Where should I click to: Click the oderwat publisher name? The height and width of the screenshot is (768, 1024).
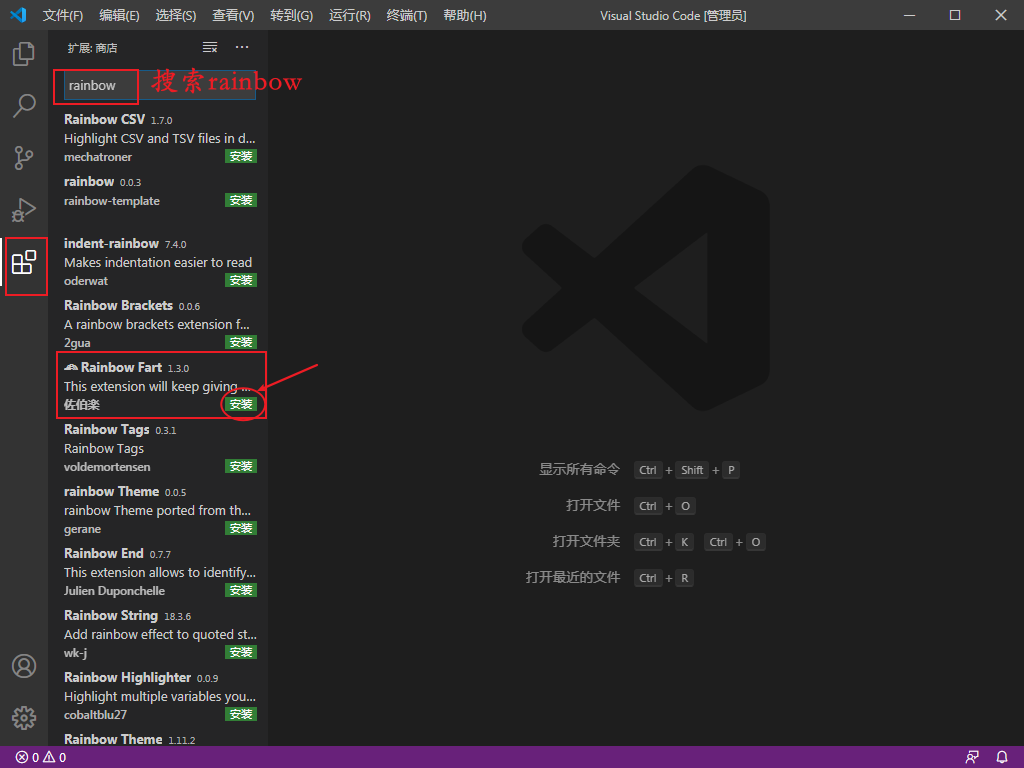coord(86,281)
